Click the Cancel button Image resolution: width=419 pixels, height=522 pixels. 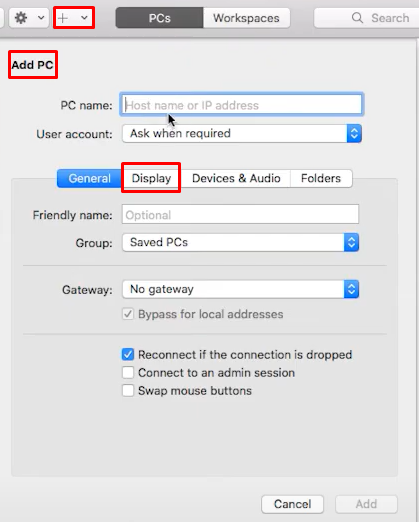(292, 504)
